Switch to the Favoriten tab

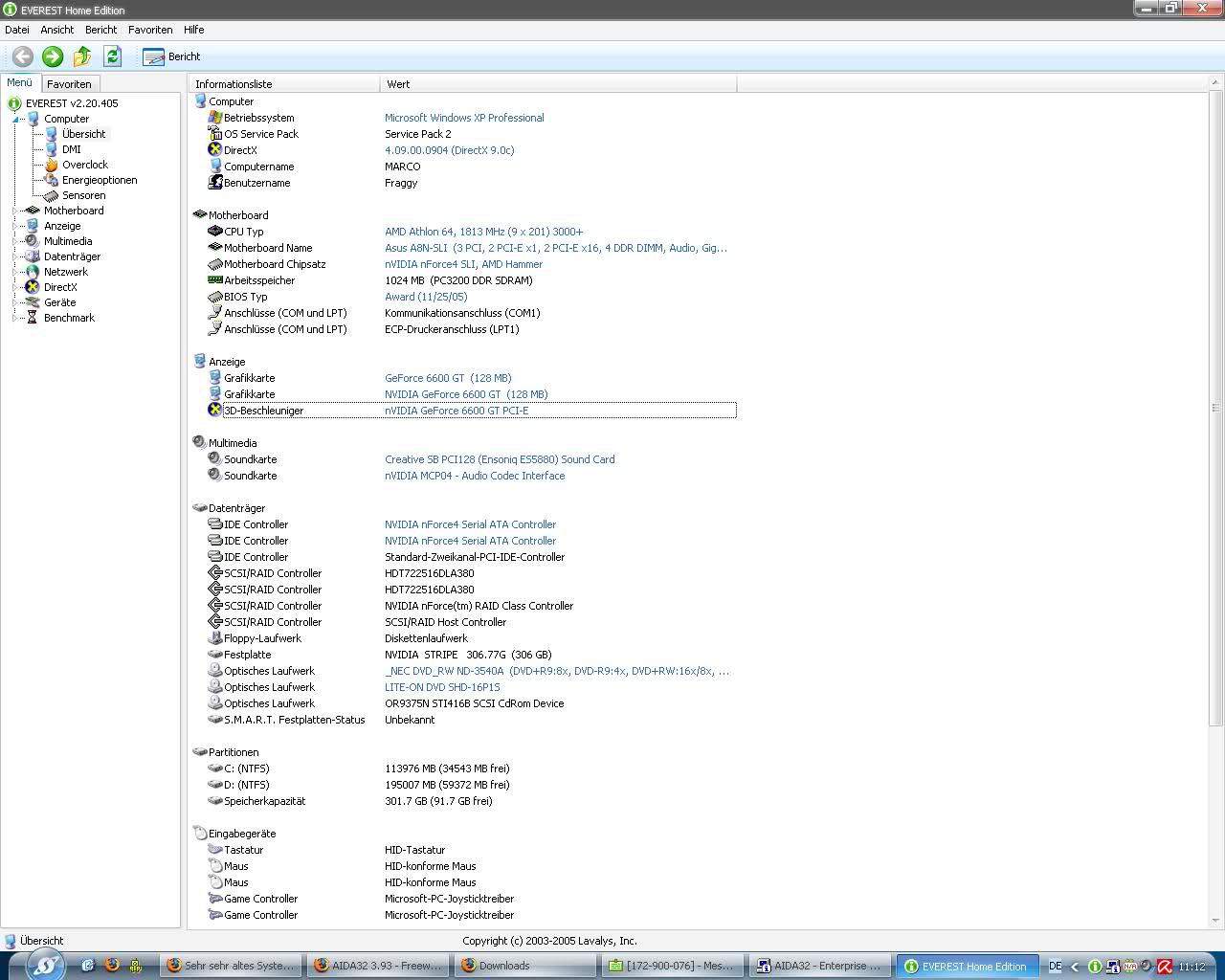click(x=69, y=84)
